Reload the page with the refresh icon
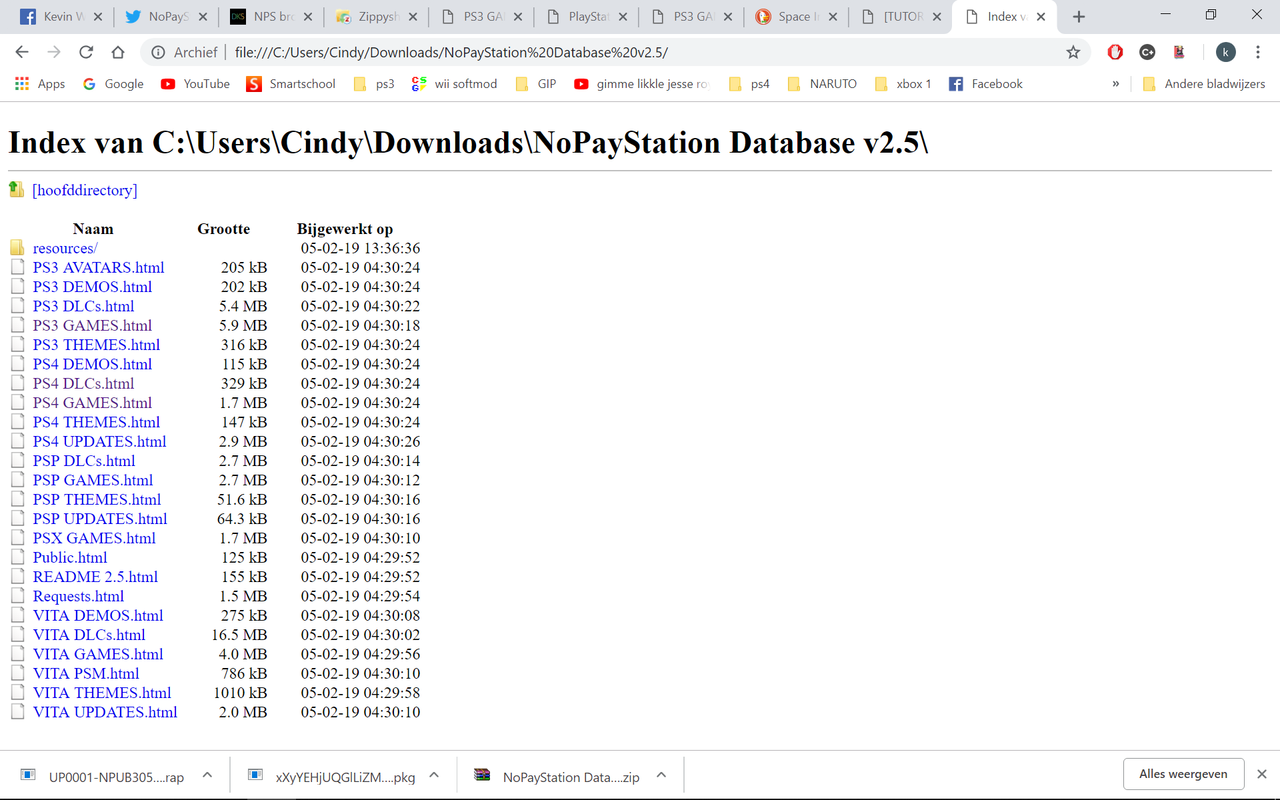Screen dimensions: 1280x800 (86, 52)
